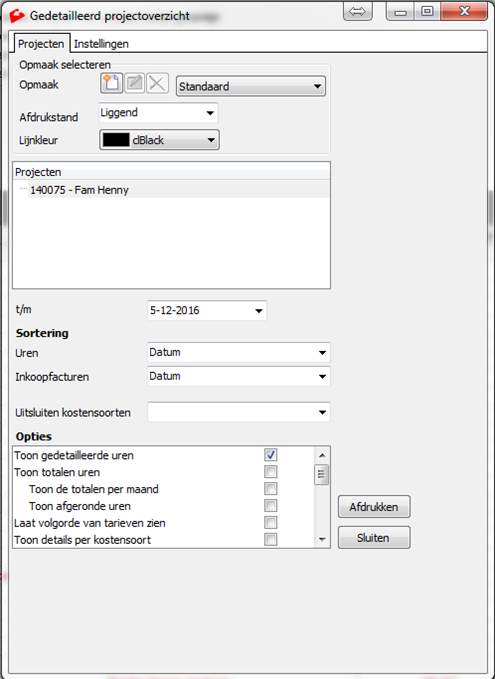495x679 pixels.
Task: Open the Lijnkleur clBlack color picker
Action: pyautogui.click(x=159, y=140)
